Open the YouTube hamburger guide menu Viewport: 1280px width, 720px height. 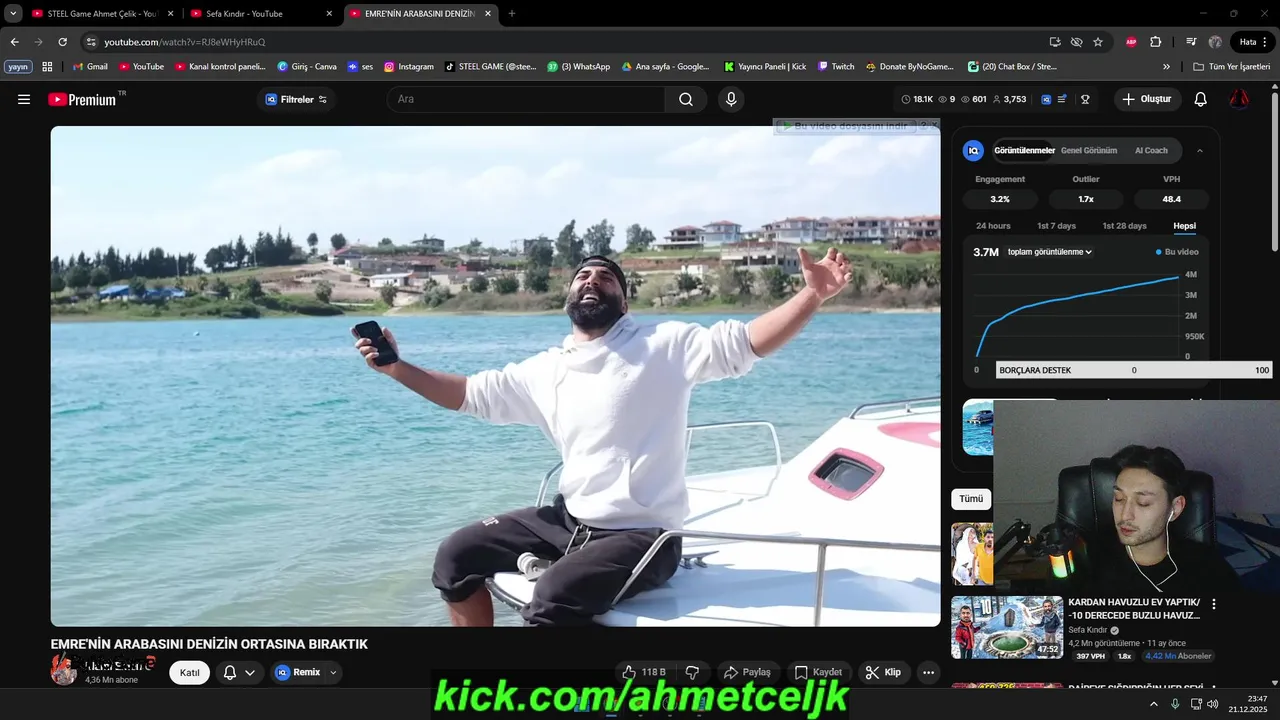[x=24, y=99]
